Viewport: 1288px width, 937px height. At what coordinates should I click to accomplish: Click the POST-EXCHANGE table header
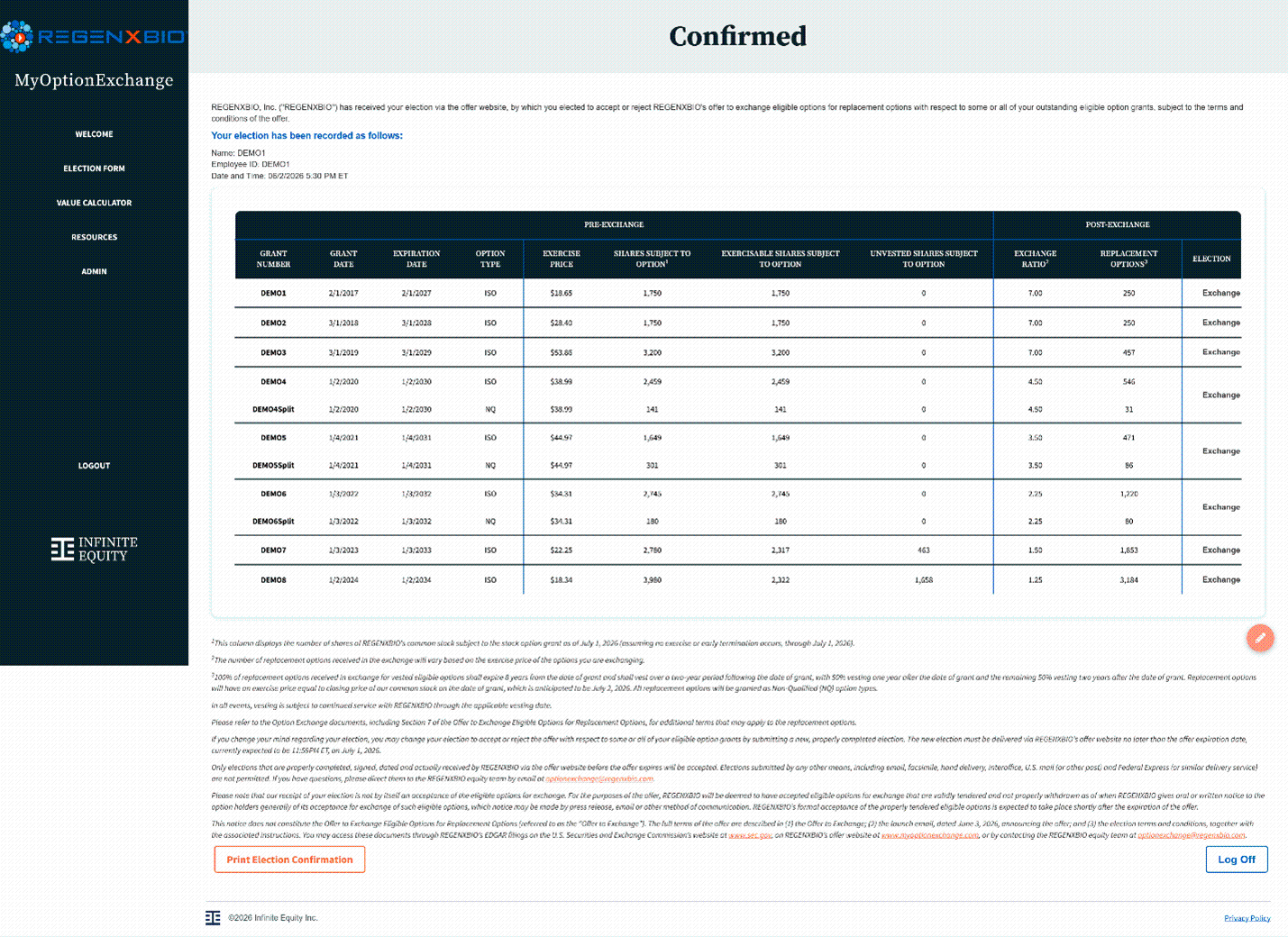click(x=1118, y=224)
